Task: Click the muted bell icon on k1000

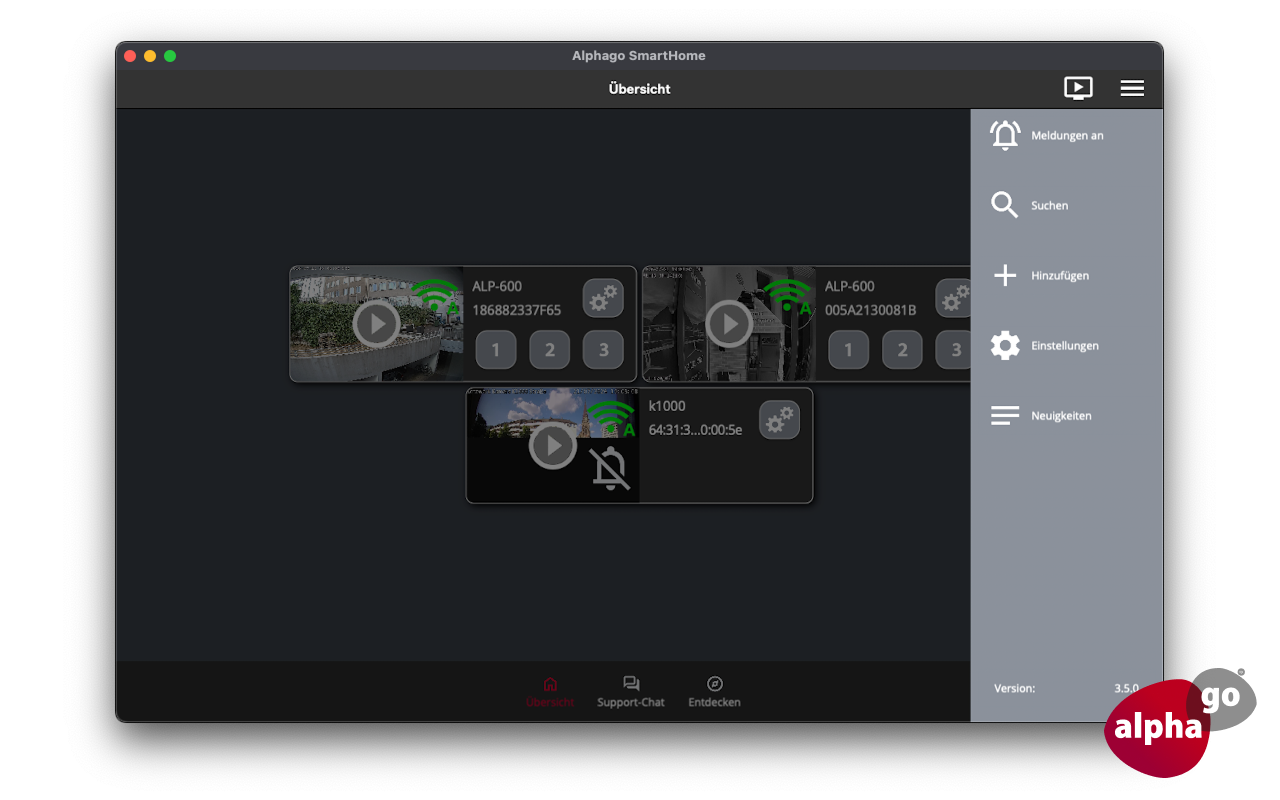Action: (x=610, y=468)
